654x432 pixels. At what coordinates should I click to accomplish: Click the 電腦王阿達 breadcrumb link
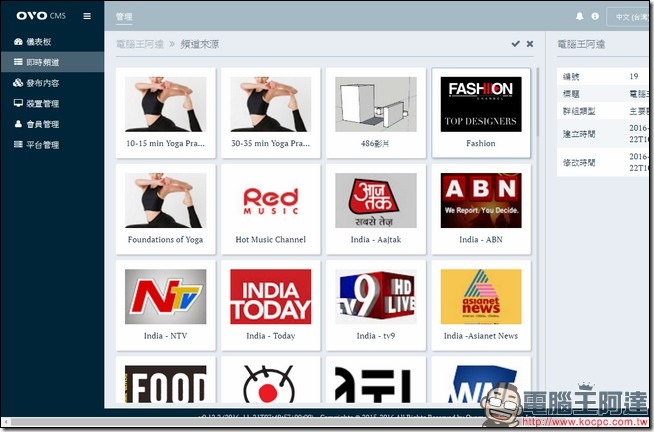(x=140, y=44)
